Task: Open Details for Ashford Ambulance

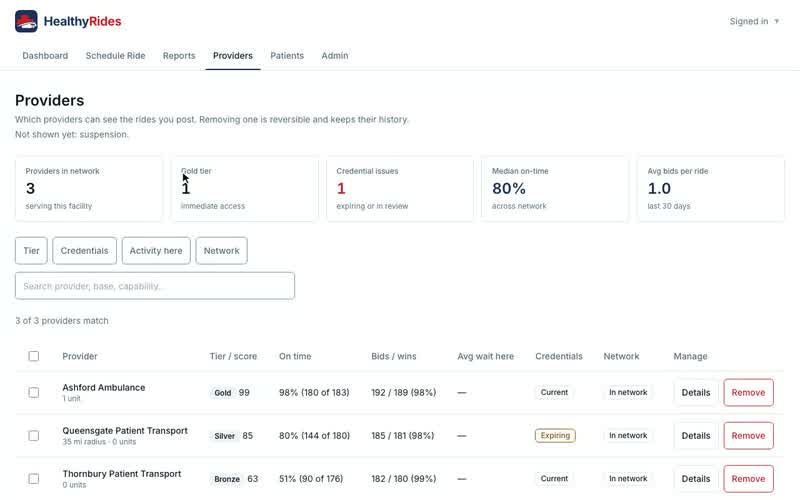Action: (x=696, y=392)
